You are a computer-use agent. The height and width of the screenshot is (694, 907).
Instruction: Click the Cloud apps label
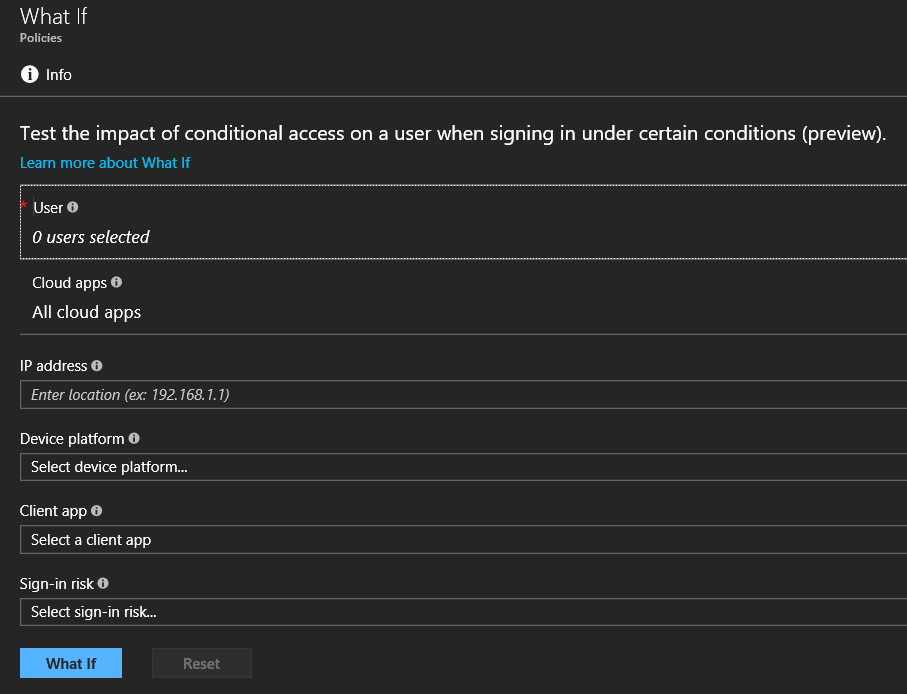70,283
